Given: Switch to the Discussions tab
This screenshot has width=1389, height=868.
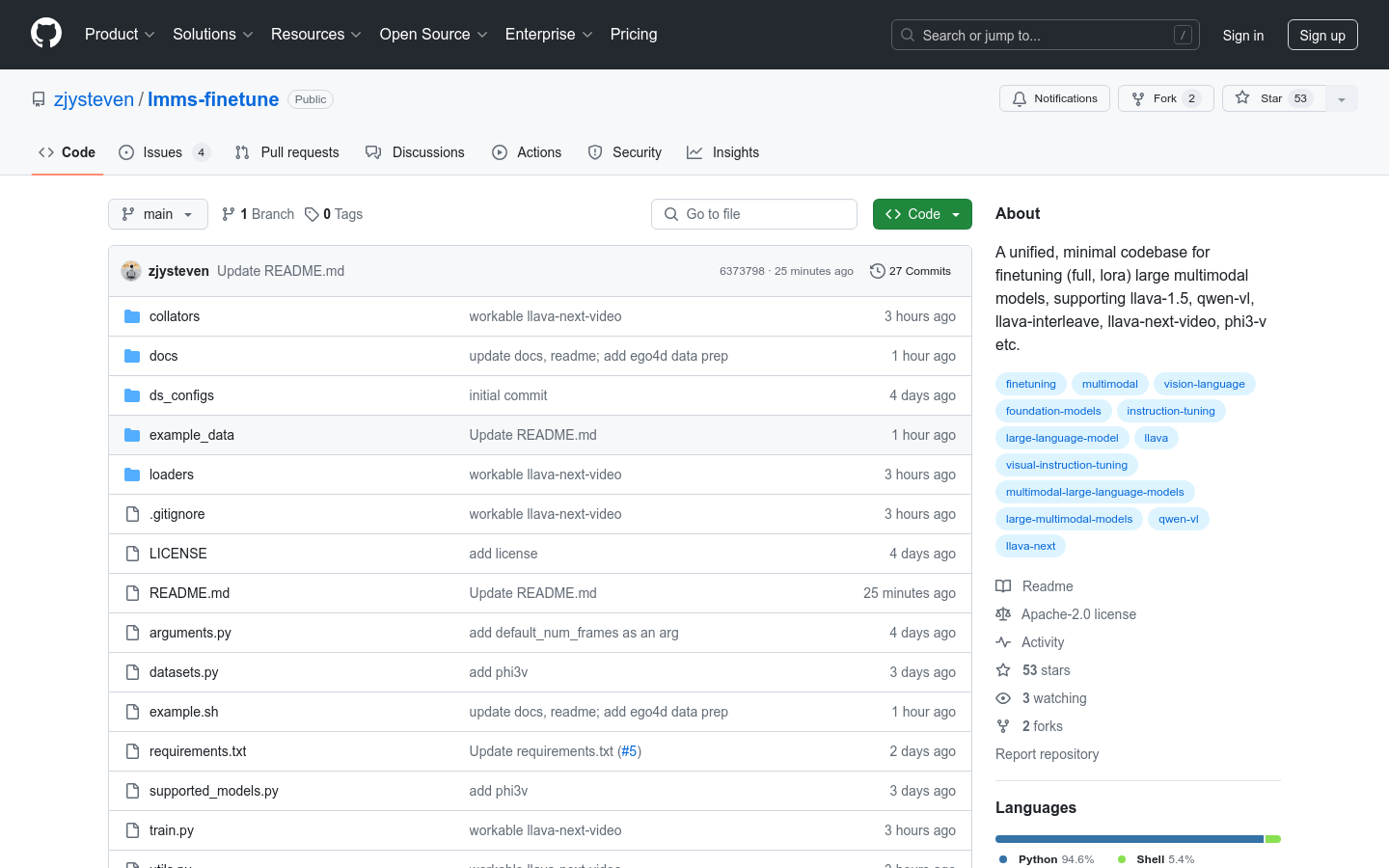Looking at the screenshot, I should pos(415,152).
